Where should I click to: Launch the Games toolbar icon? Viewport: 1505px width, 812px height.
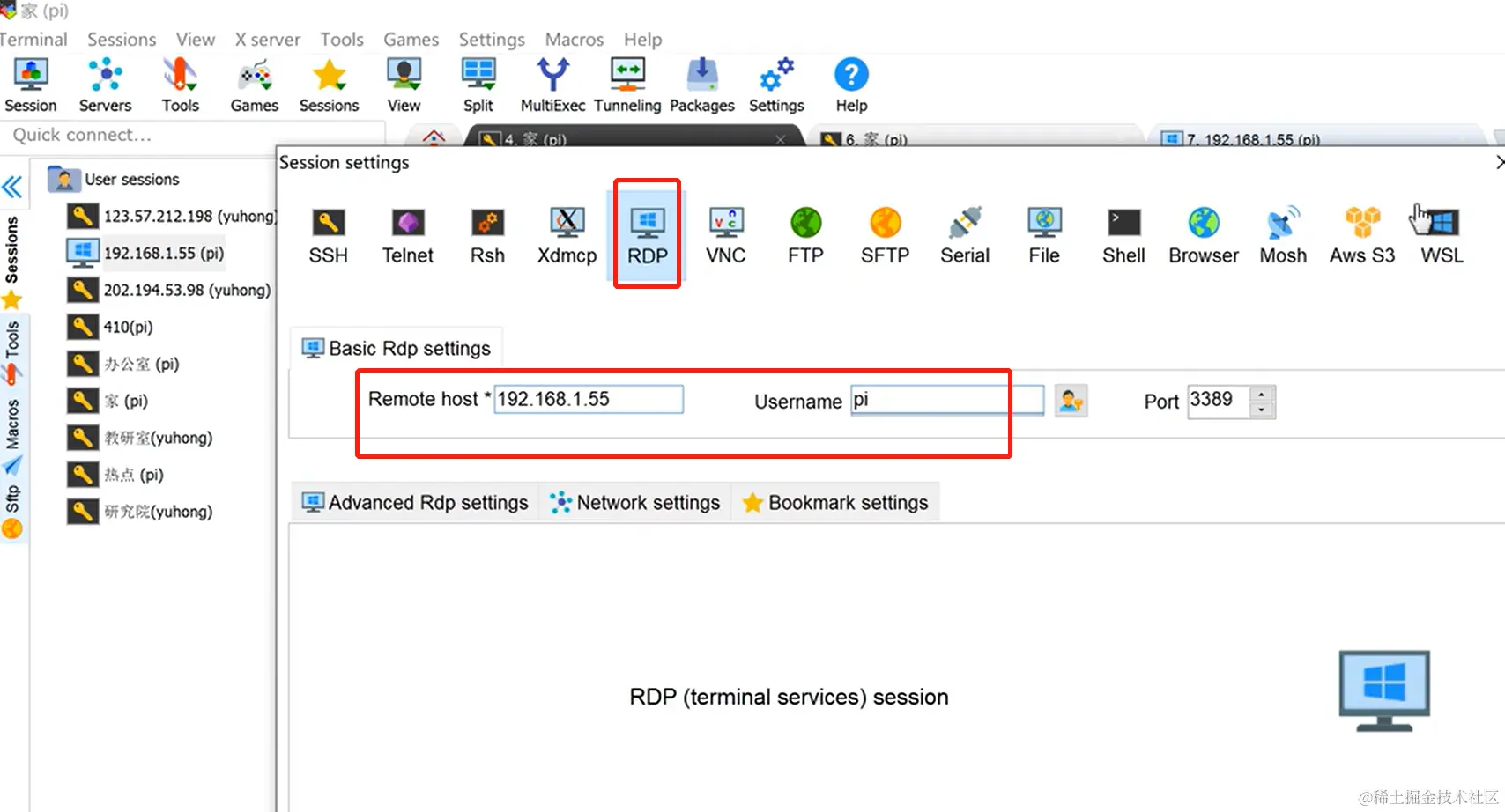[x=255, y=85]
